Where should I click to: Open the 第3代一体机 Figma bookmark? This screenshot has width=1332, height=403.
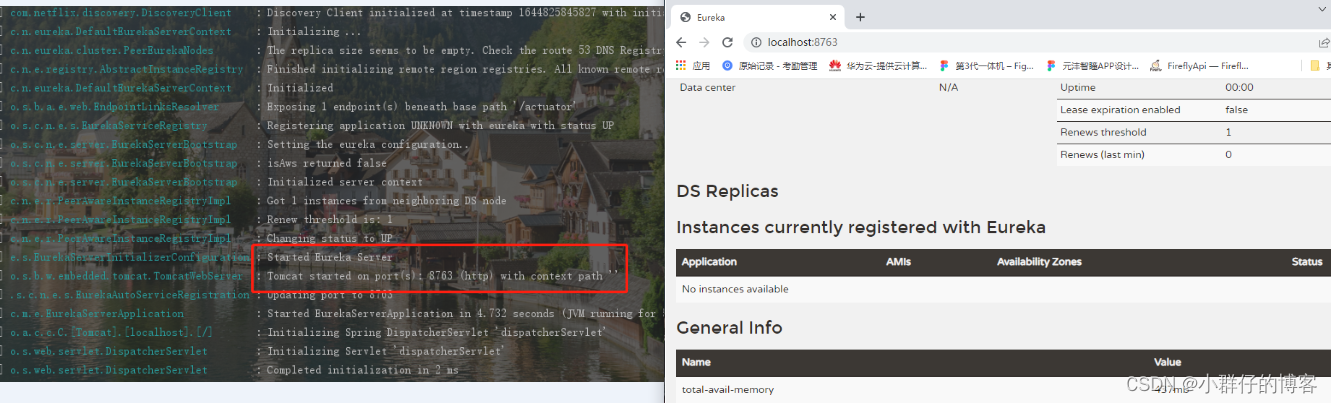[x=987, y=65]
